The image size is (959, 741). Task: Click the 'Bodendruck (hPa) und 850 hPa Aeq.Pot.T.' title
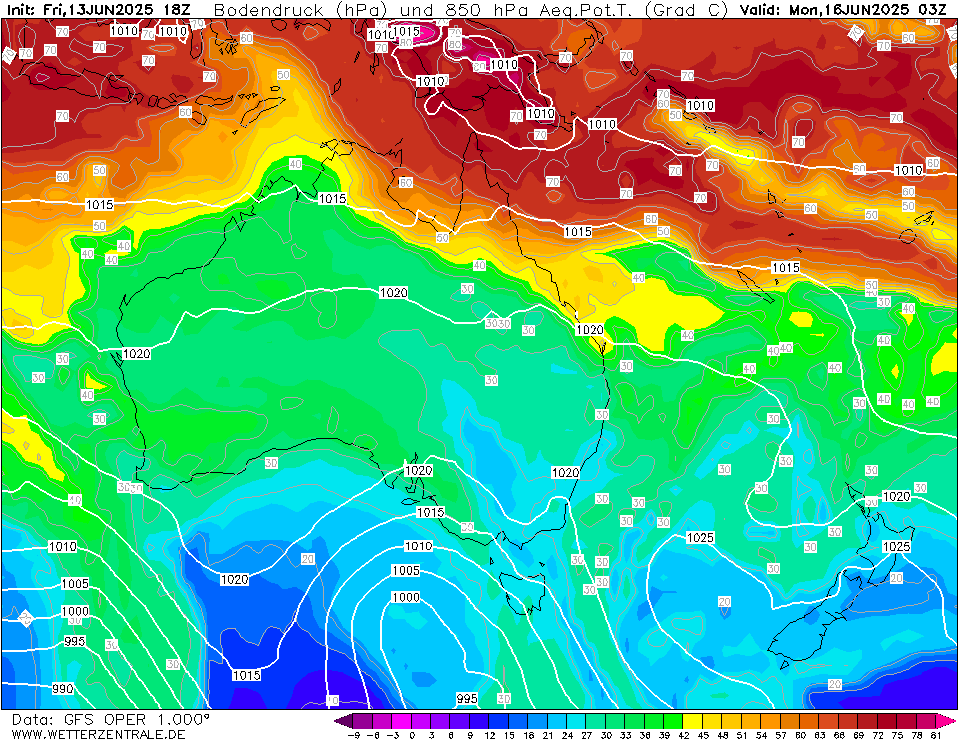(423, 10)
